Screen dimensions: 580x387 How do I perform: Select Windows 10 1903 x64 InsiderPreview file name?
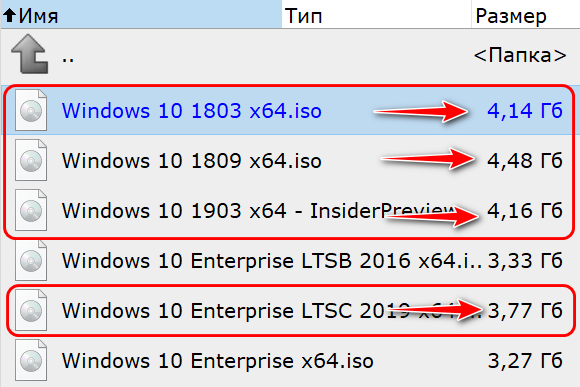pos(259,211)
